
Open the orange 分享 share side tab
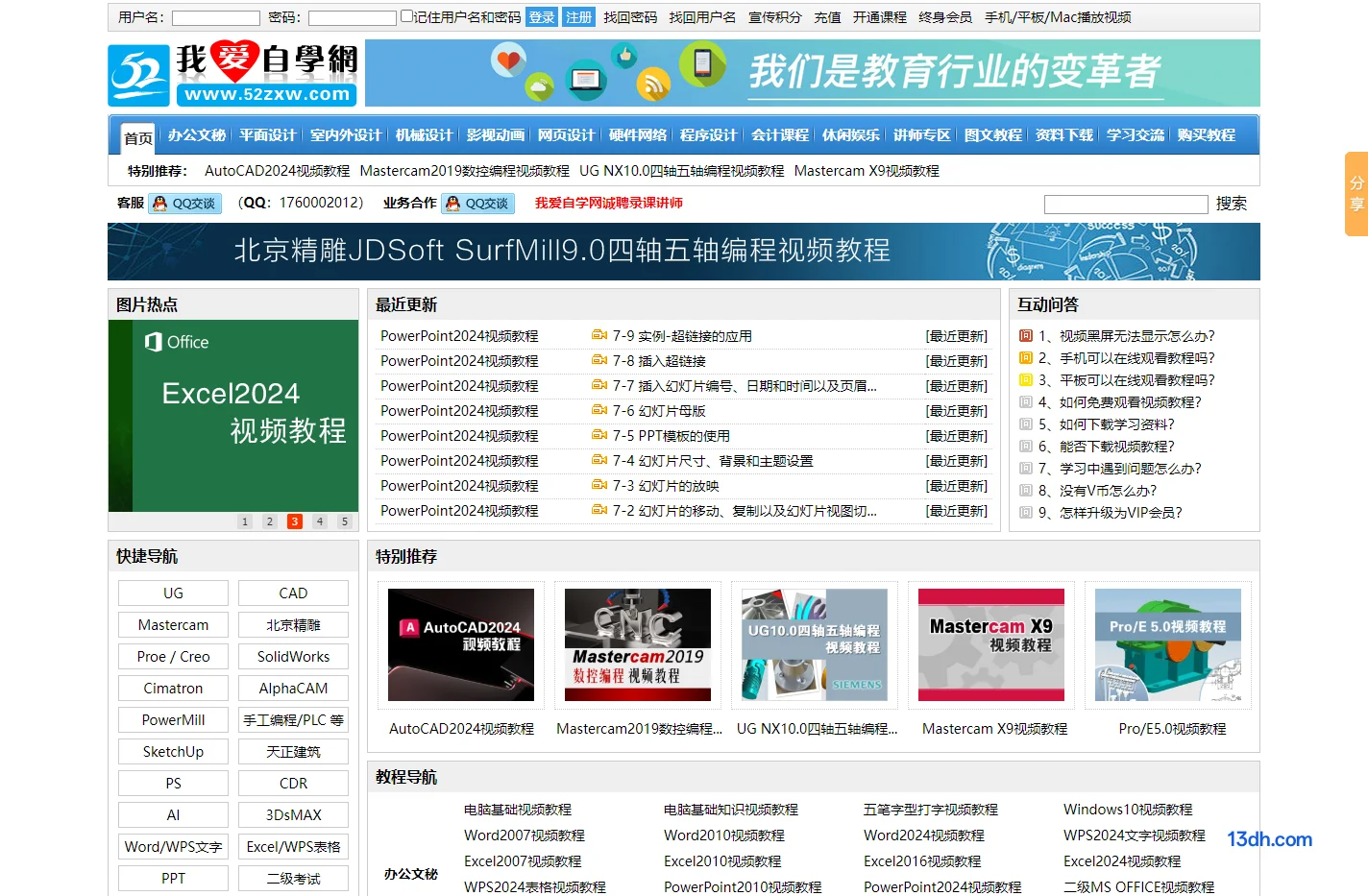pyautogui.click(x=1356, y=194)
